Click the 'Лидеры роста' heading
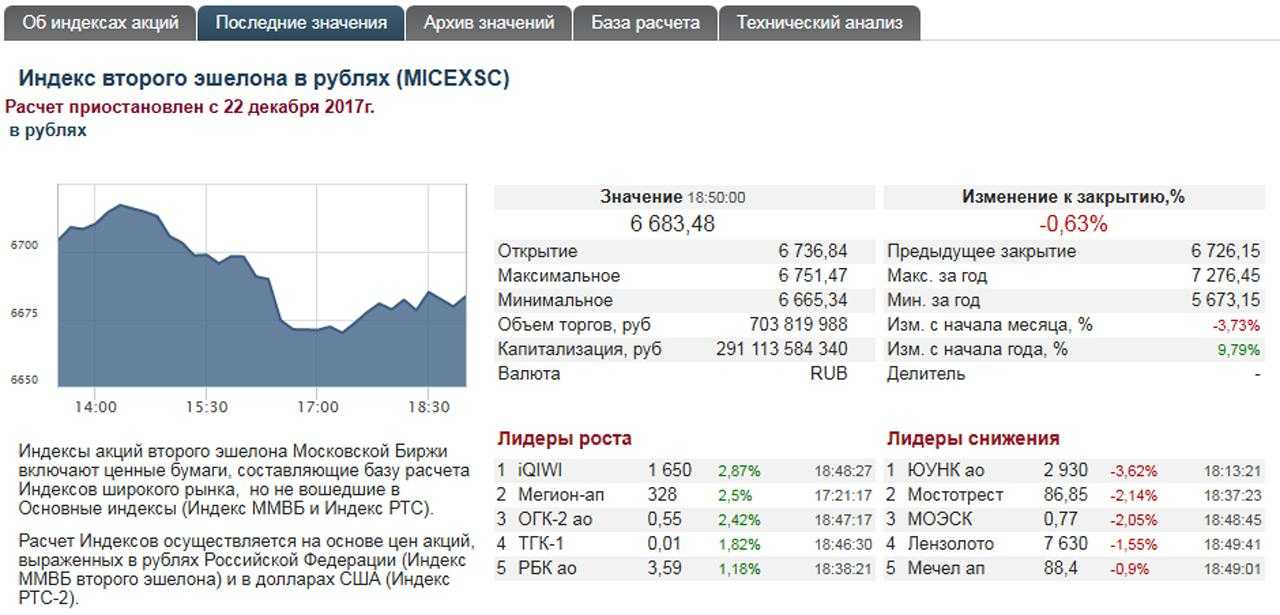 pyautogui.click(x=564, y=438)
